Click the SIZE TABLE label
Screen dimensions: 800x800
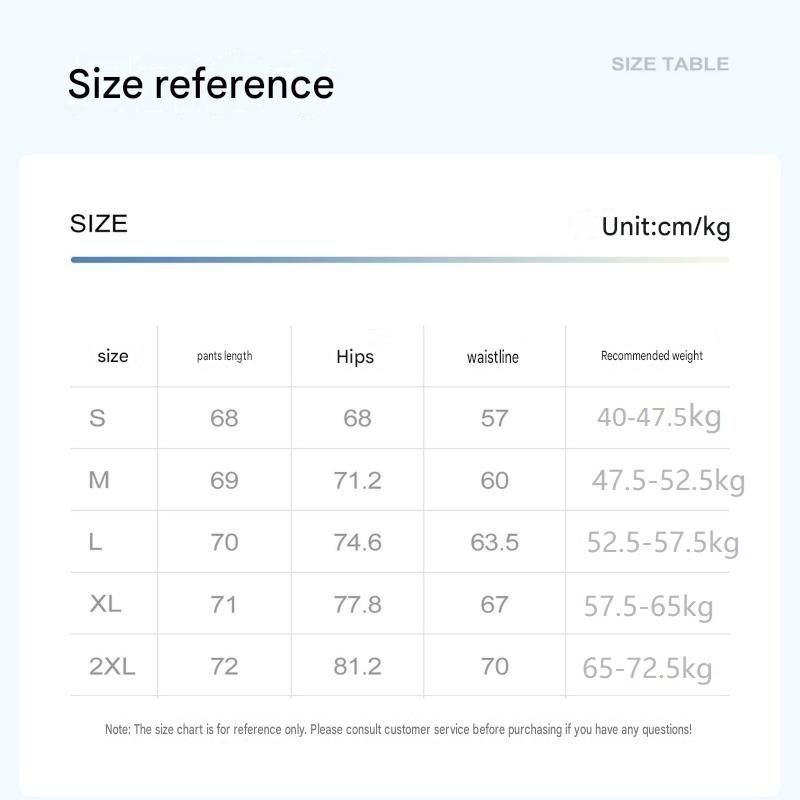670,64
